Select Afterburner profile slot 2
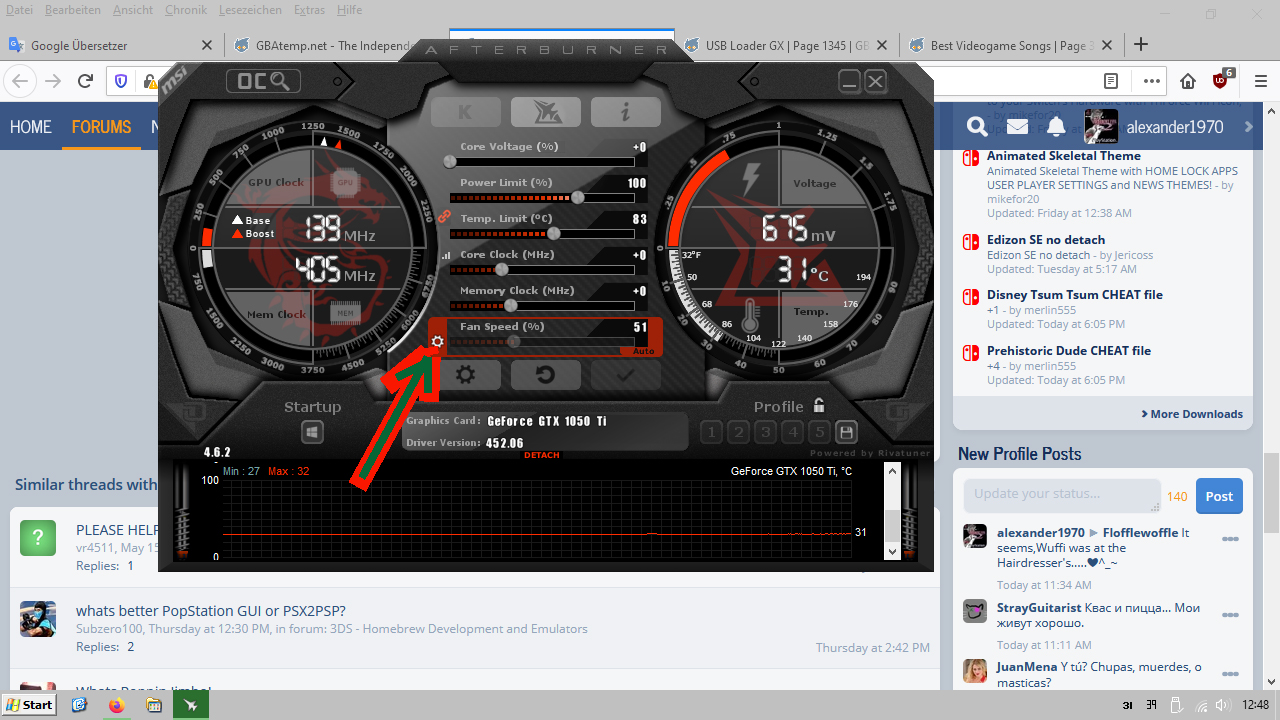The width and height of the screenshot is (1280, 720). pyautogui.click(x=738, y=432)
